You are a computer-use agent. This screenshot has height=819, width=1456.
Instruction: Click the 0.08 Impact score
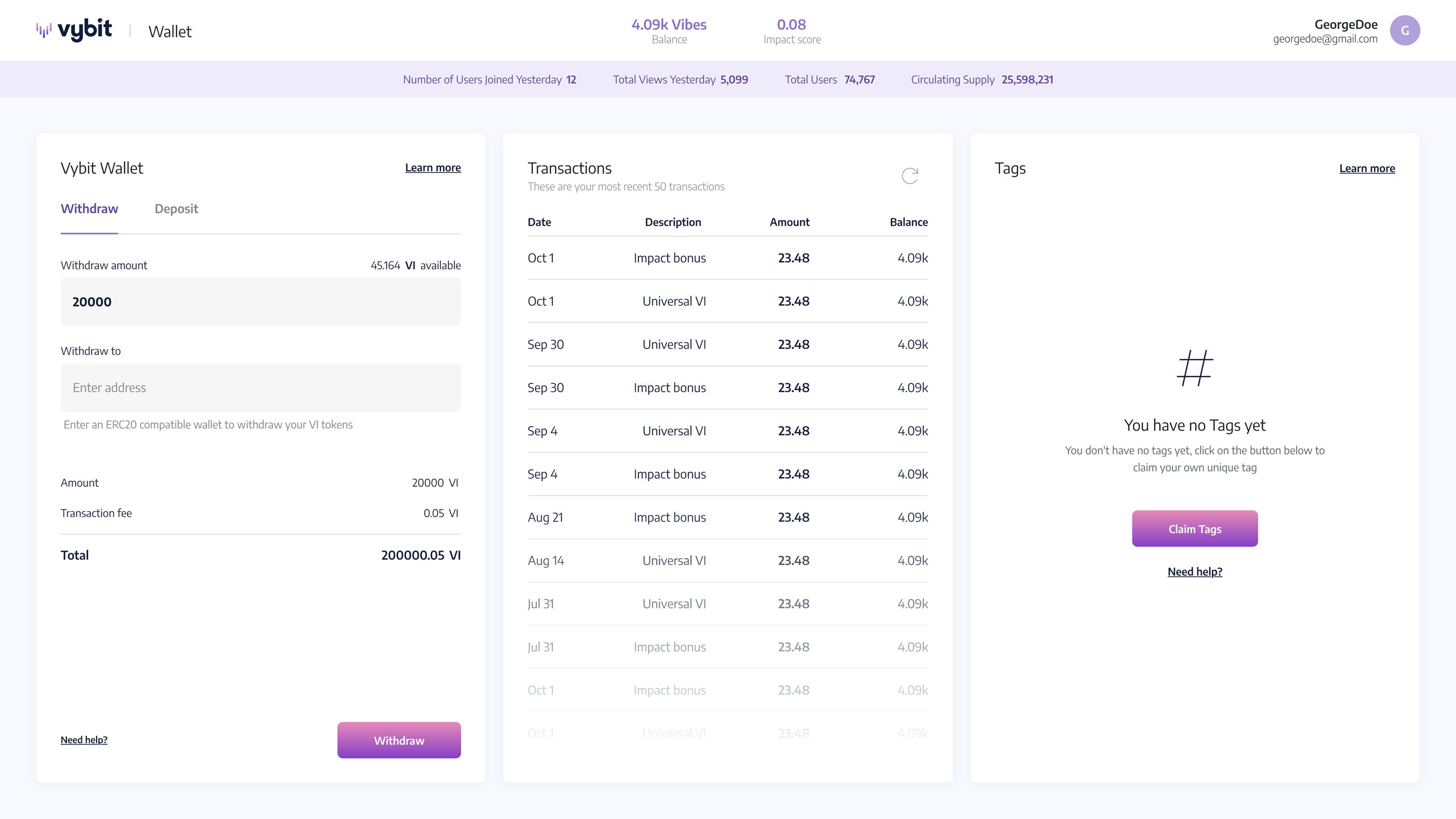(792, 31)
